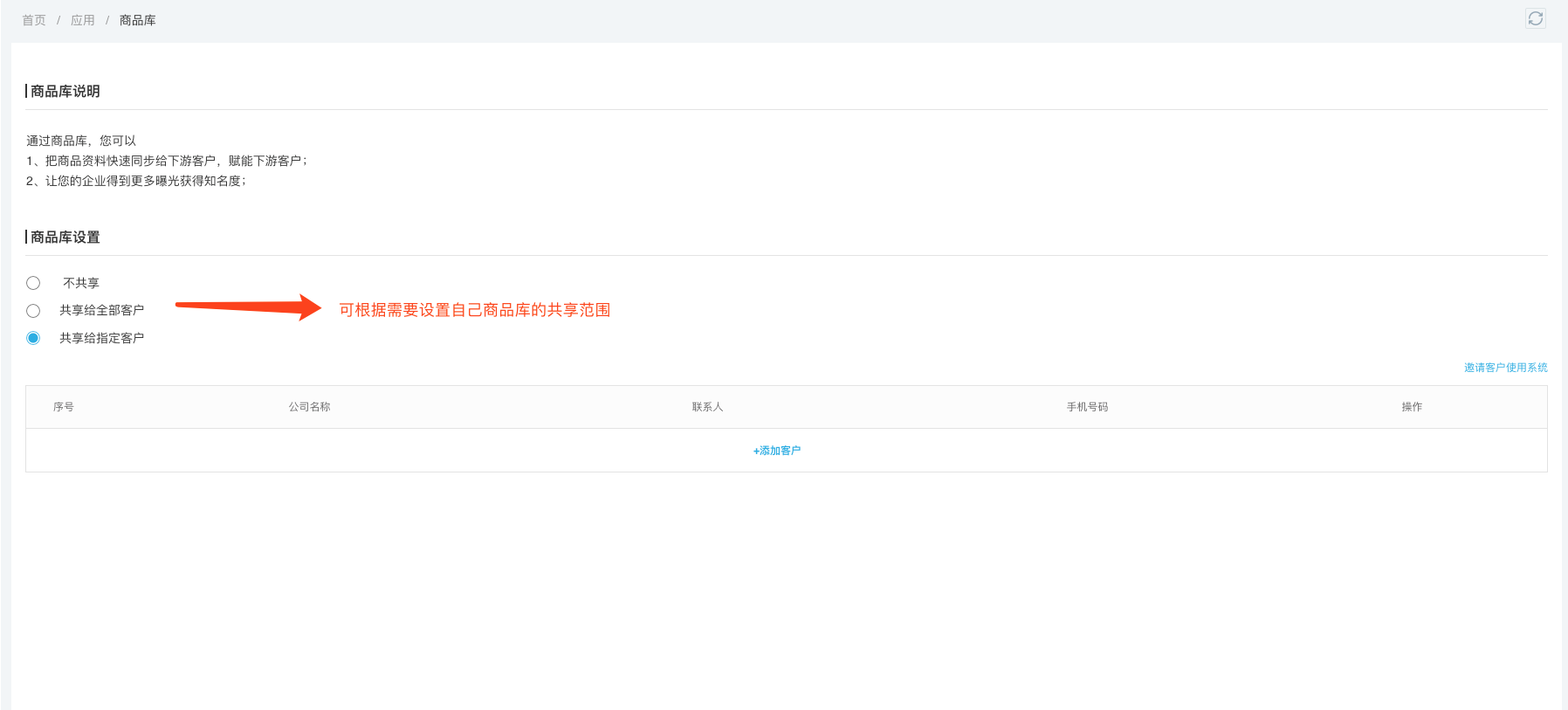Image resolution: width=1568 pixels, height=710 pixels.
Task: Open the 邀请客户使用系统 link
Action: (1505, 368)
